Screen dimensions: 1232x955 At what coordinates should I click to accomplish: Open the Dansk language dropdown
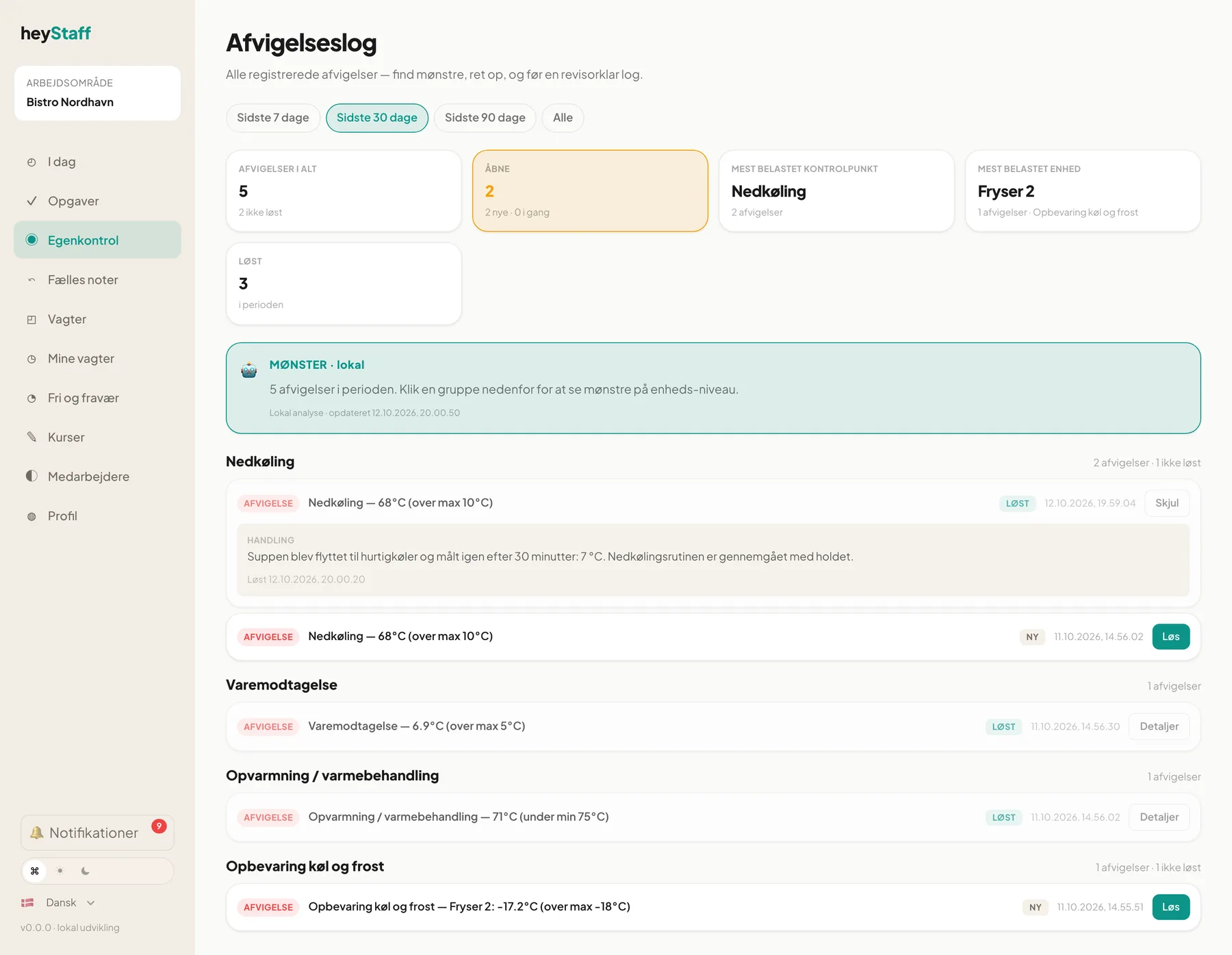(58, 902)
